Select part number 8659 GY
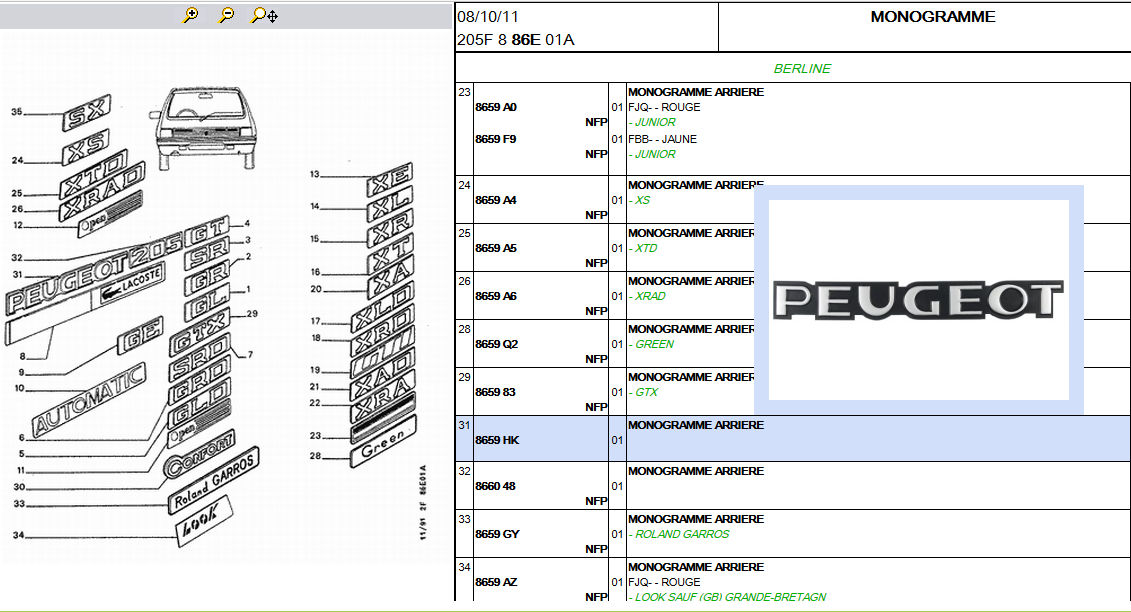 tap(497, 534)
